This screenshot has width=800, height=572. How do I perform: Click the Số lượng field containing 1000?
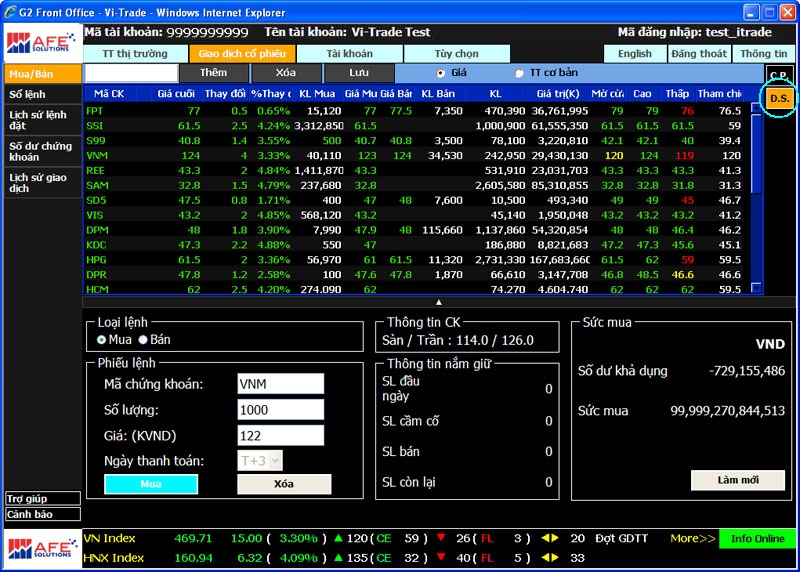[x=281, y=410]
